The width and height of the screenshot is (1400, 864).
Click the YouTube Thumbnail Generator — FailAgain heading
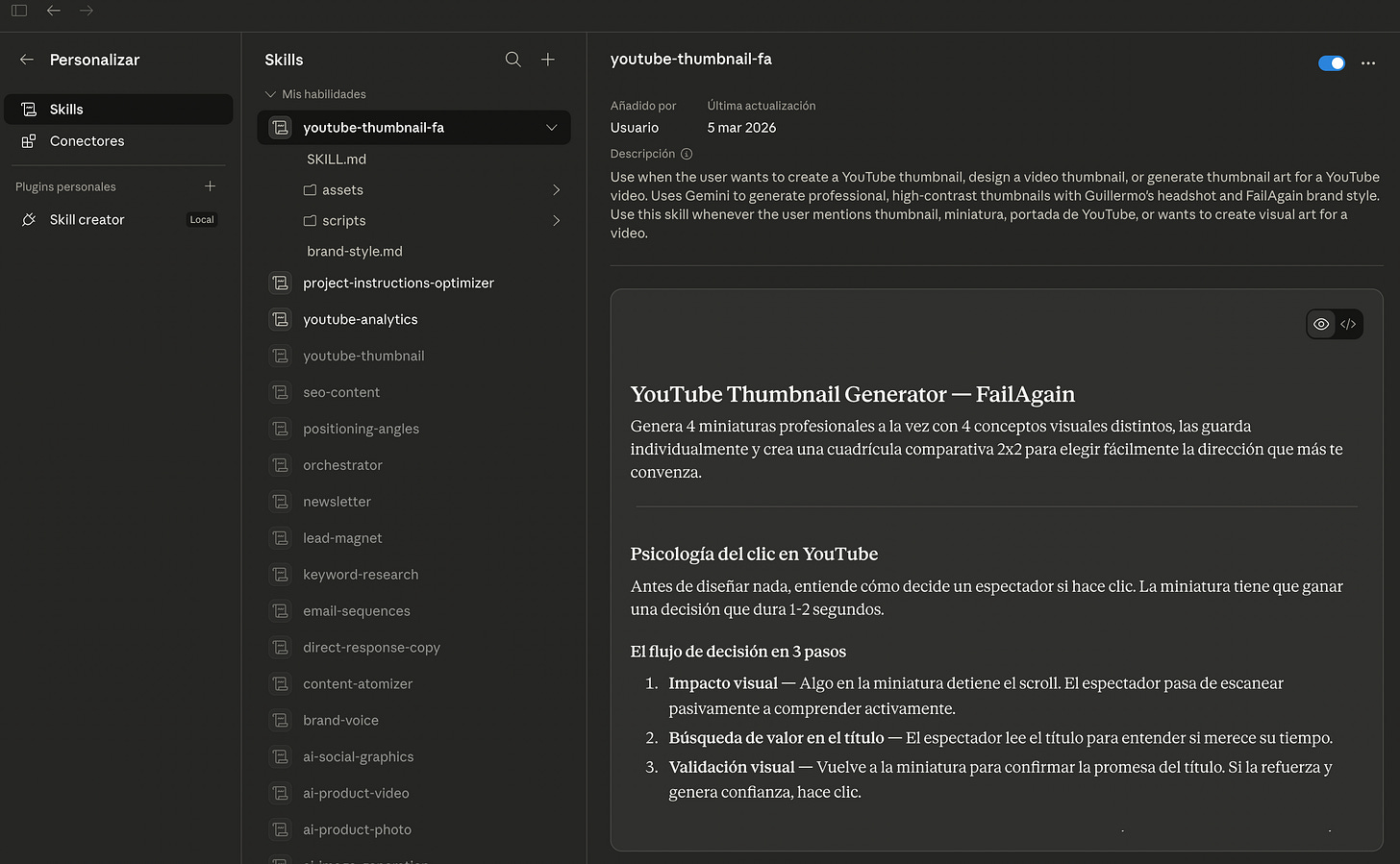click(x=853, y=395)
